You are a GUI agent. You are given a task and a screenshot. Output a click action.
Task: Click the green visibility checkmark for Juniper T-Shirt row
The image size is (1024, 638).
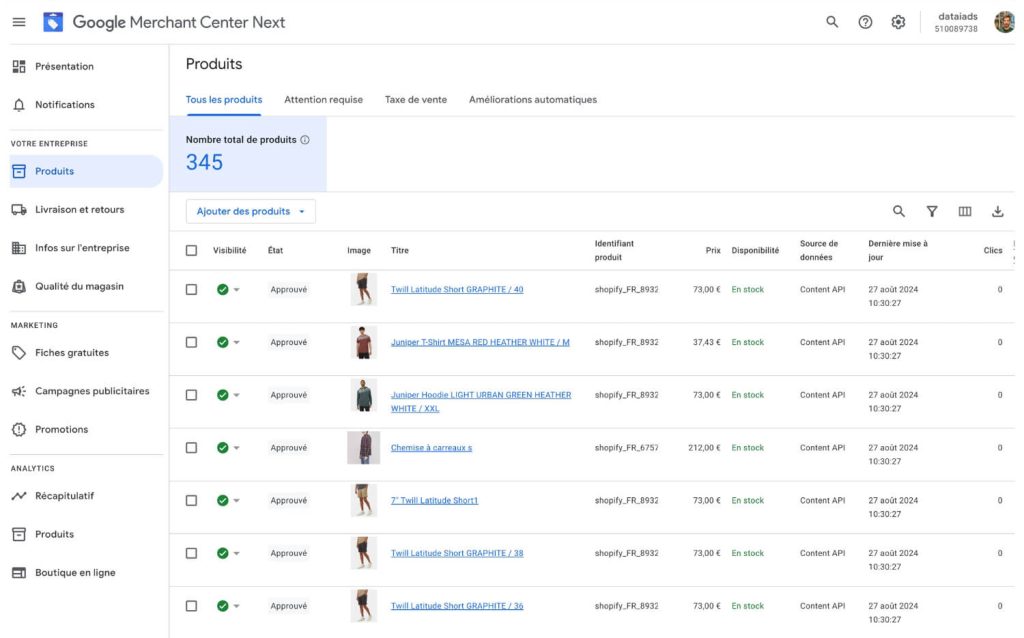(223, 342)
